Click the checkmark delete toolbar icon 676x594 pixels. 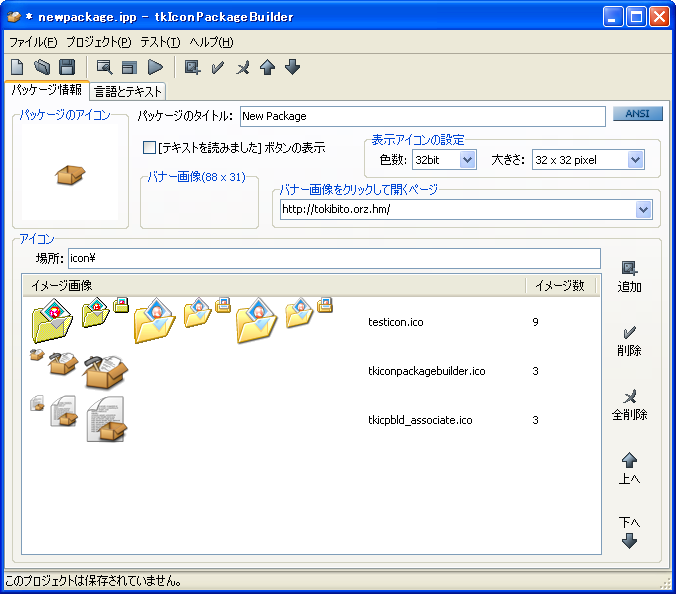(217, 67)
